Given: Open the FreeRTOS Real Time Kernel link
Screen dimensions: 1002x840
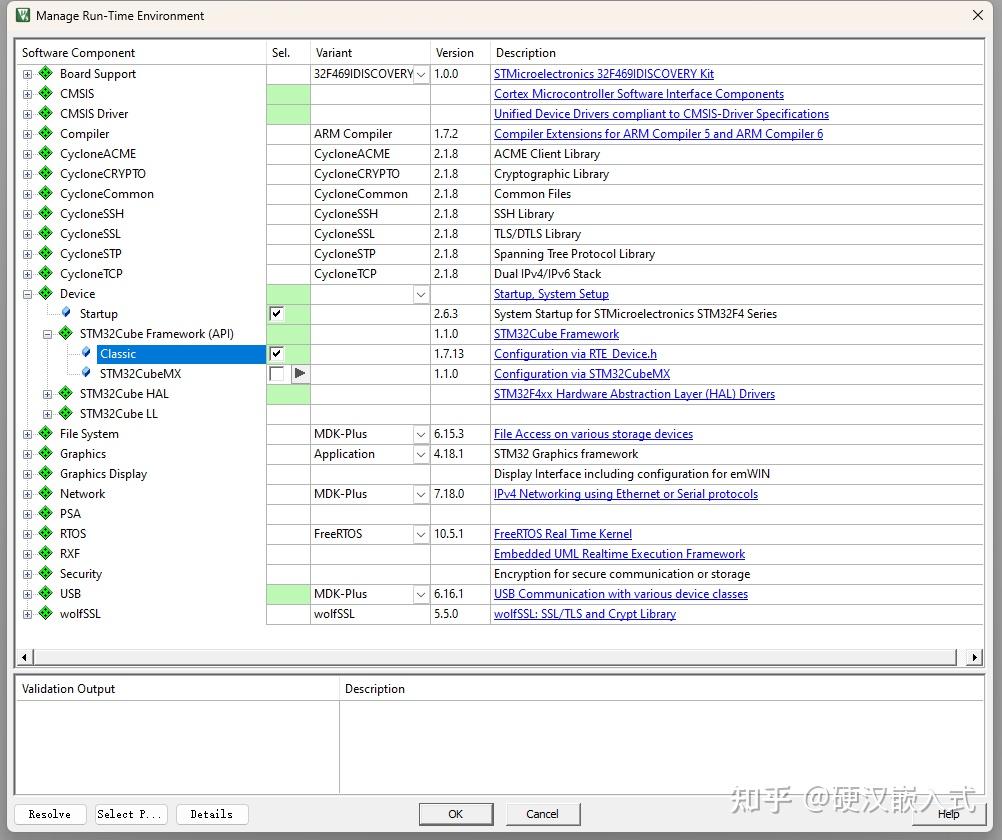Looking at the screenshot, I should tap(562, 534).
